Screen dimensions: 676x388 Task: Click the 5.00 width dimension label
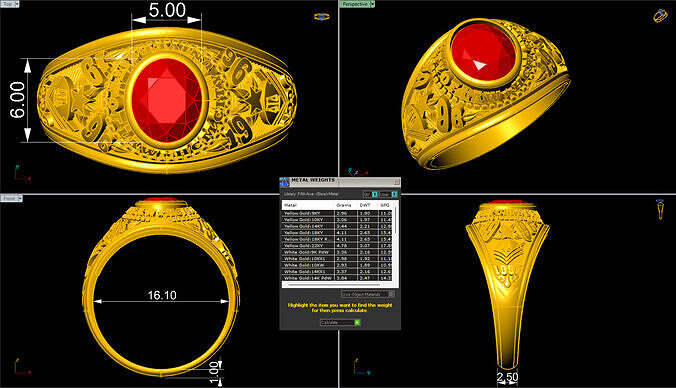click(x=167, y=10)
